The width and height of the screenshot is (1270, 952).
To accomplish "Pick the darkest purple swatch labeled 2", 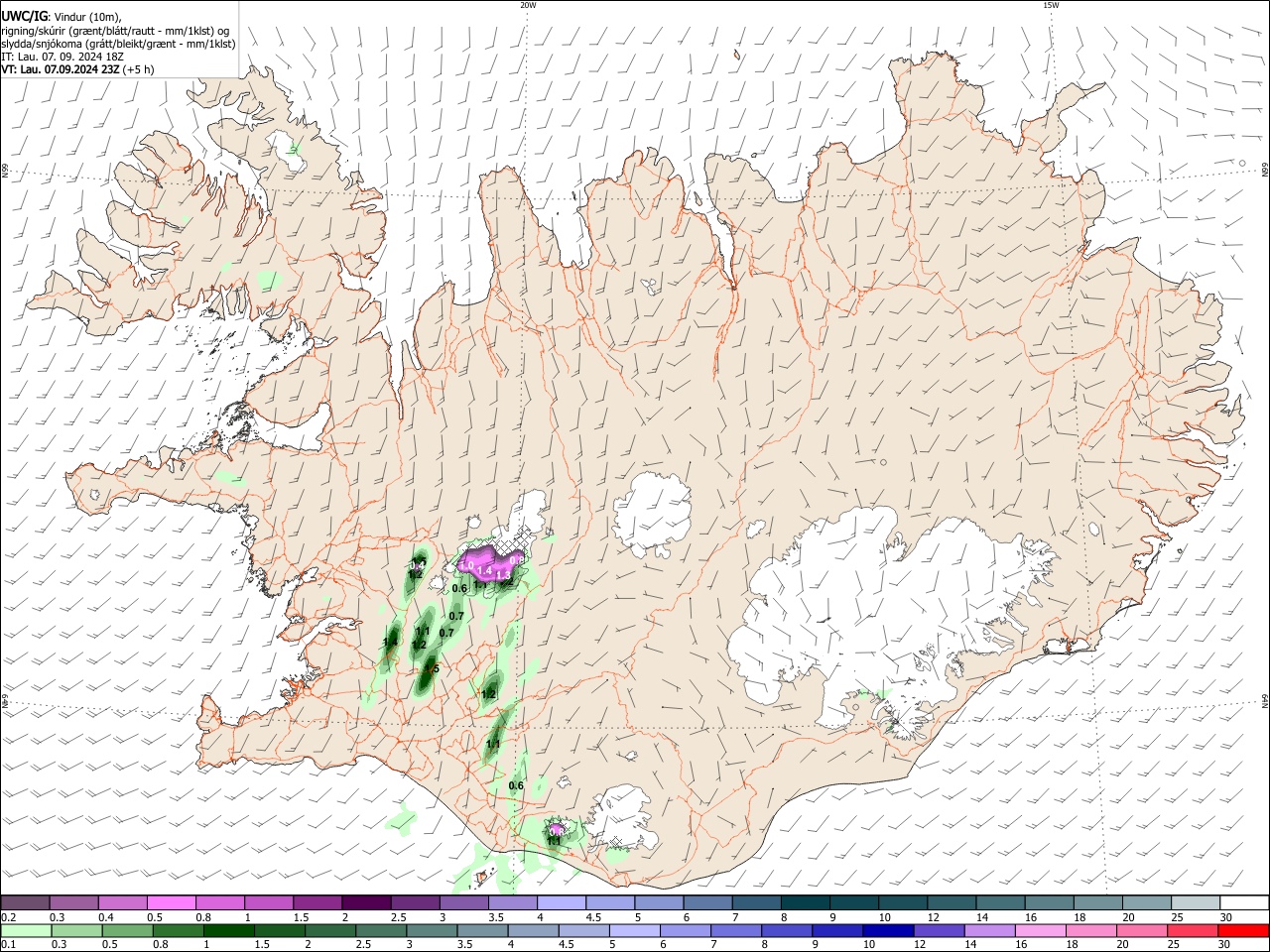I will coord(366,902).
